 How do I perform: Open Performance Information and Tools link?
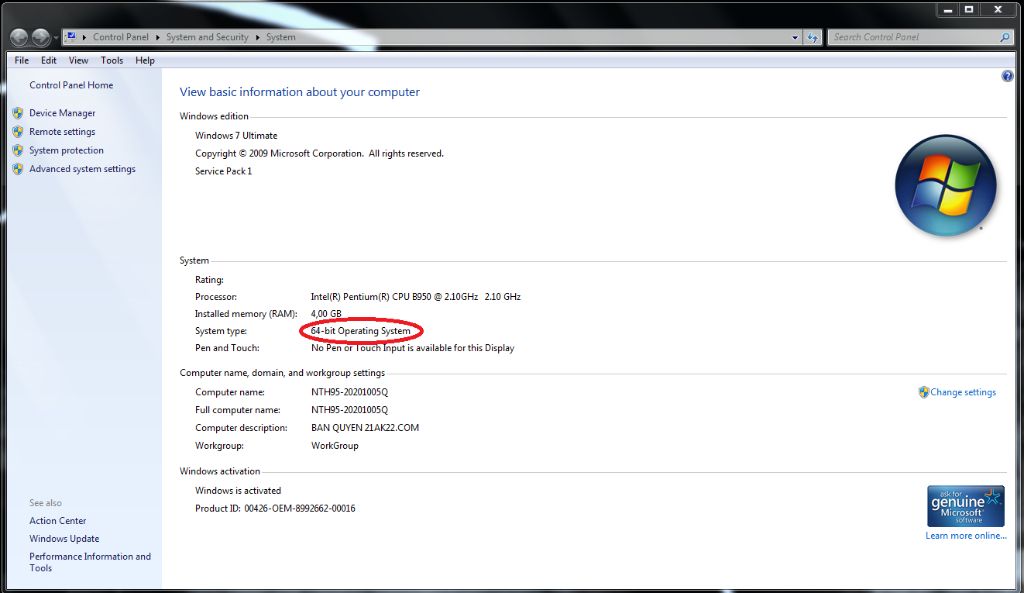pos(89,562)
